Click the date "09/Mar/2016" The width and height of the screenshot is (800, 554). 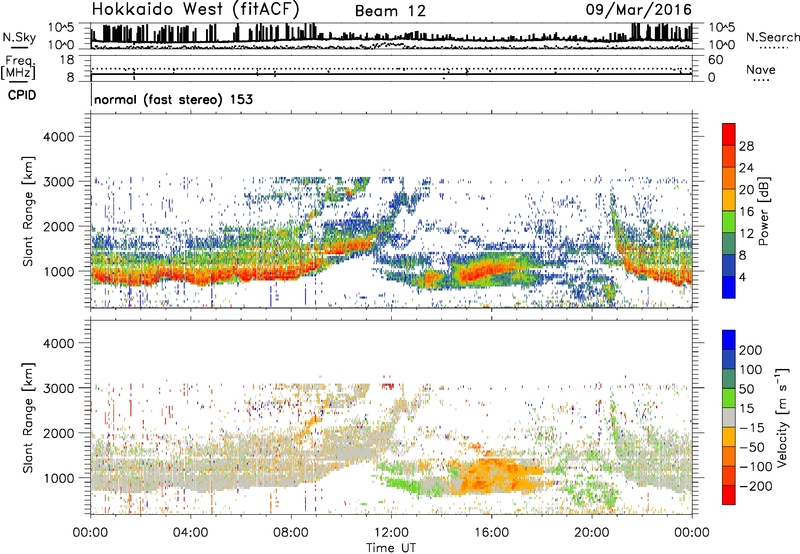[639, 10]
